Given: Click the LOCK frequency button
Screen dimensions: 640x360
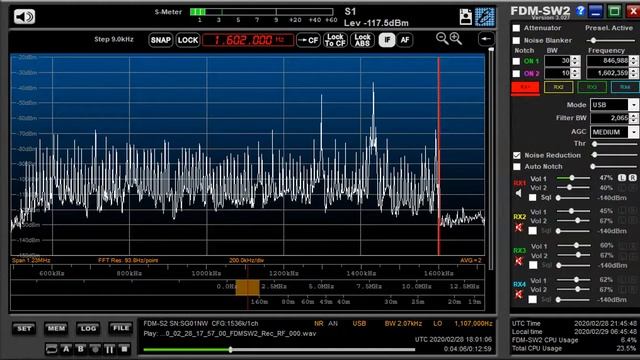Looking at the screenshot, I should tap(188, 40).
